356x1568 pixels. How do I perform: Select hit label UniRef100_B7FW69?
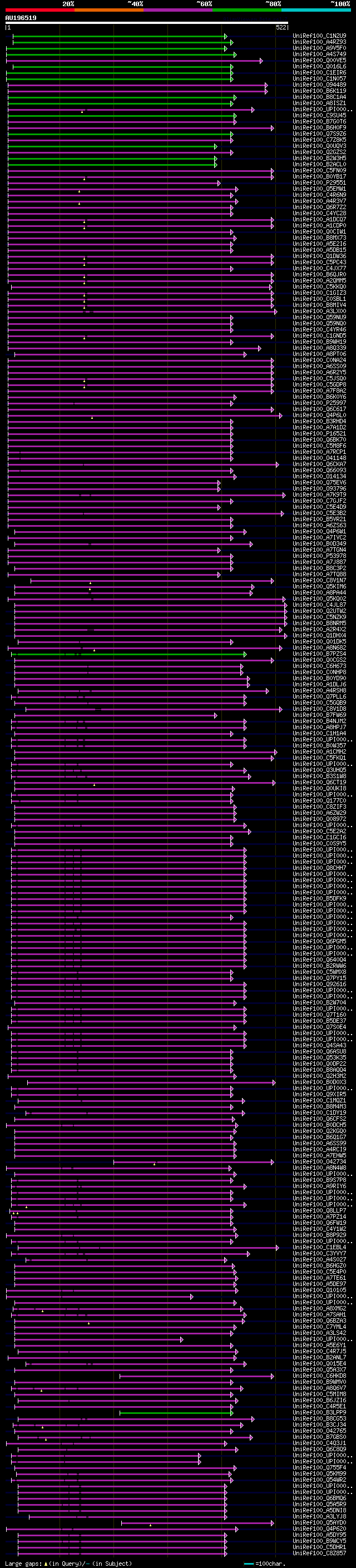[319, 715]
